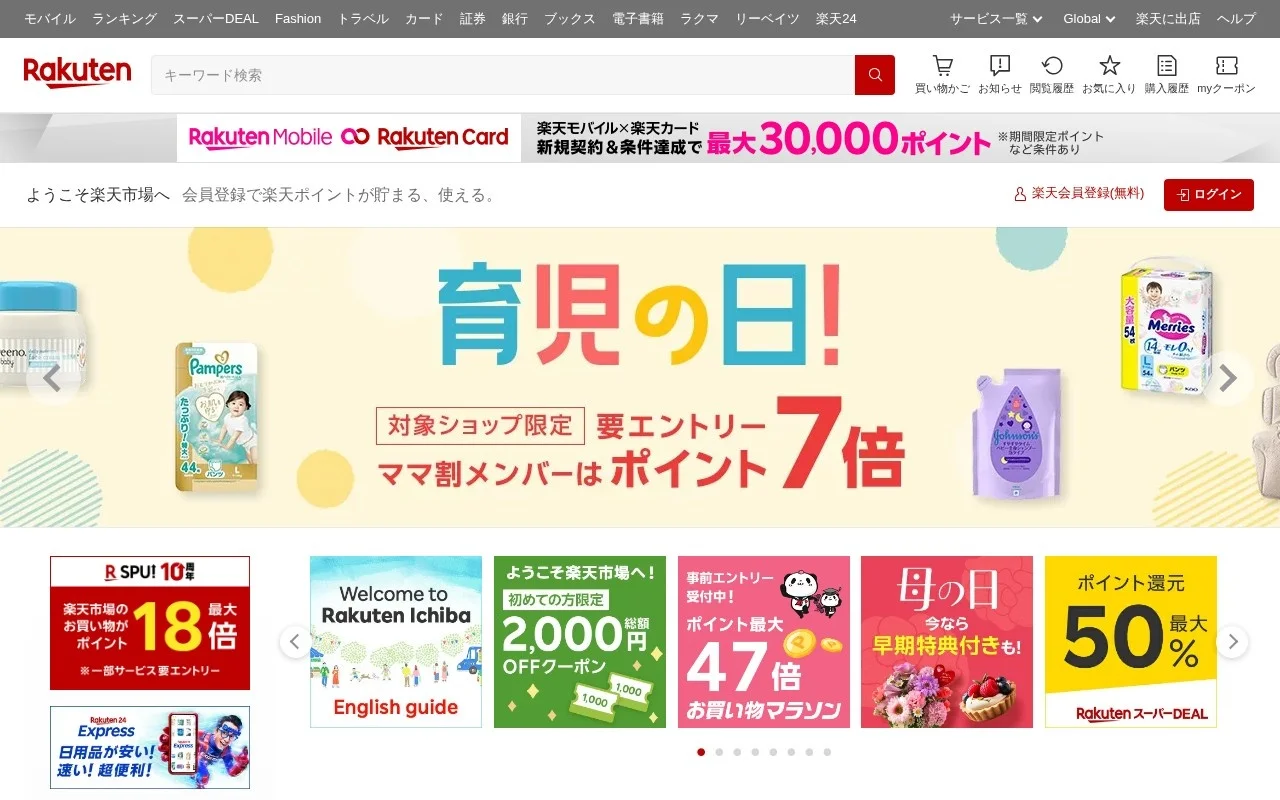Viewport: 1280px width, 800px height.
Task: Open 2,000円 OFFクーポン card
Action: pos(580,642)
